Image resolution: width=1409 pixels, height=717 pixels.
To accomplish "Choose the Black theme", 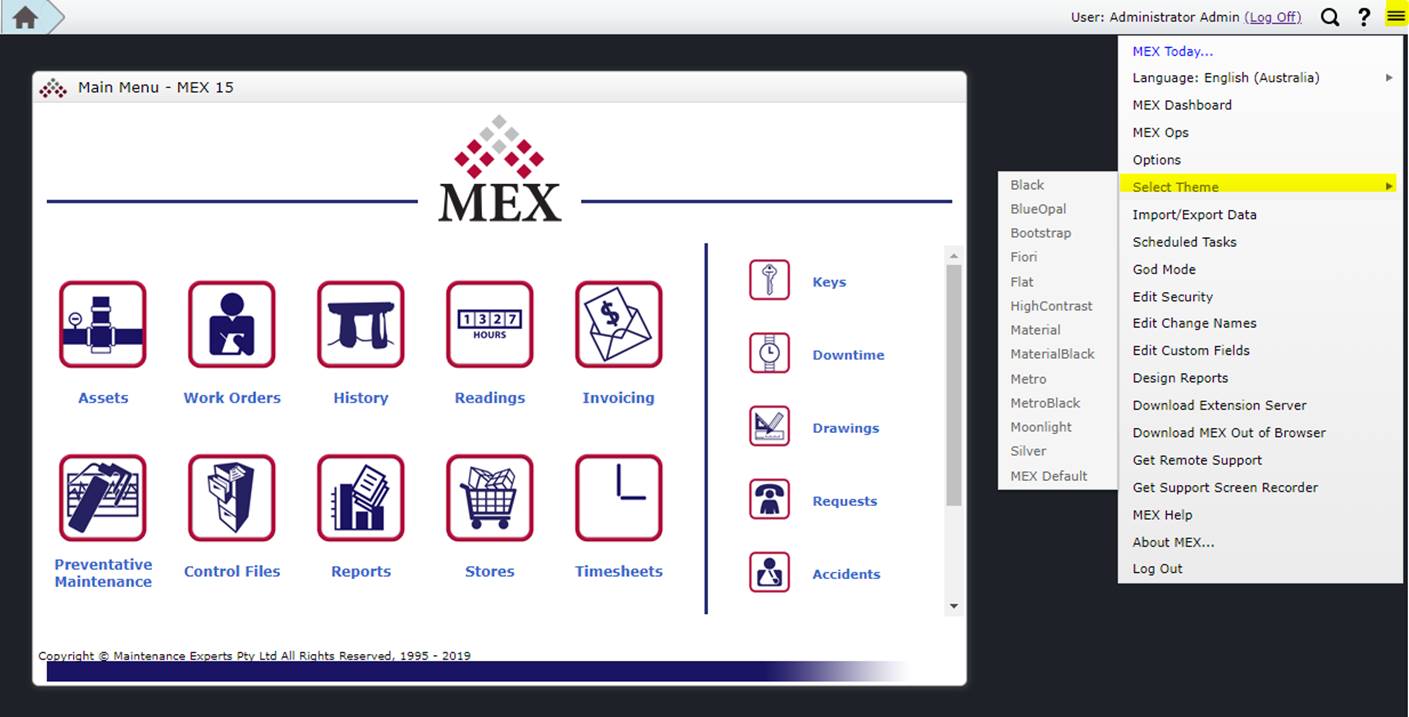I will [x=1058, y=185].
